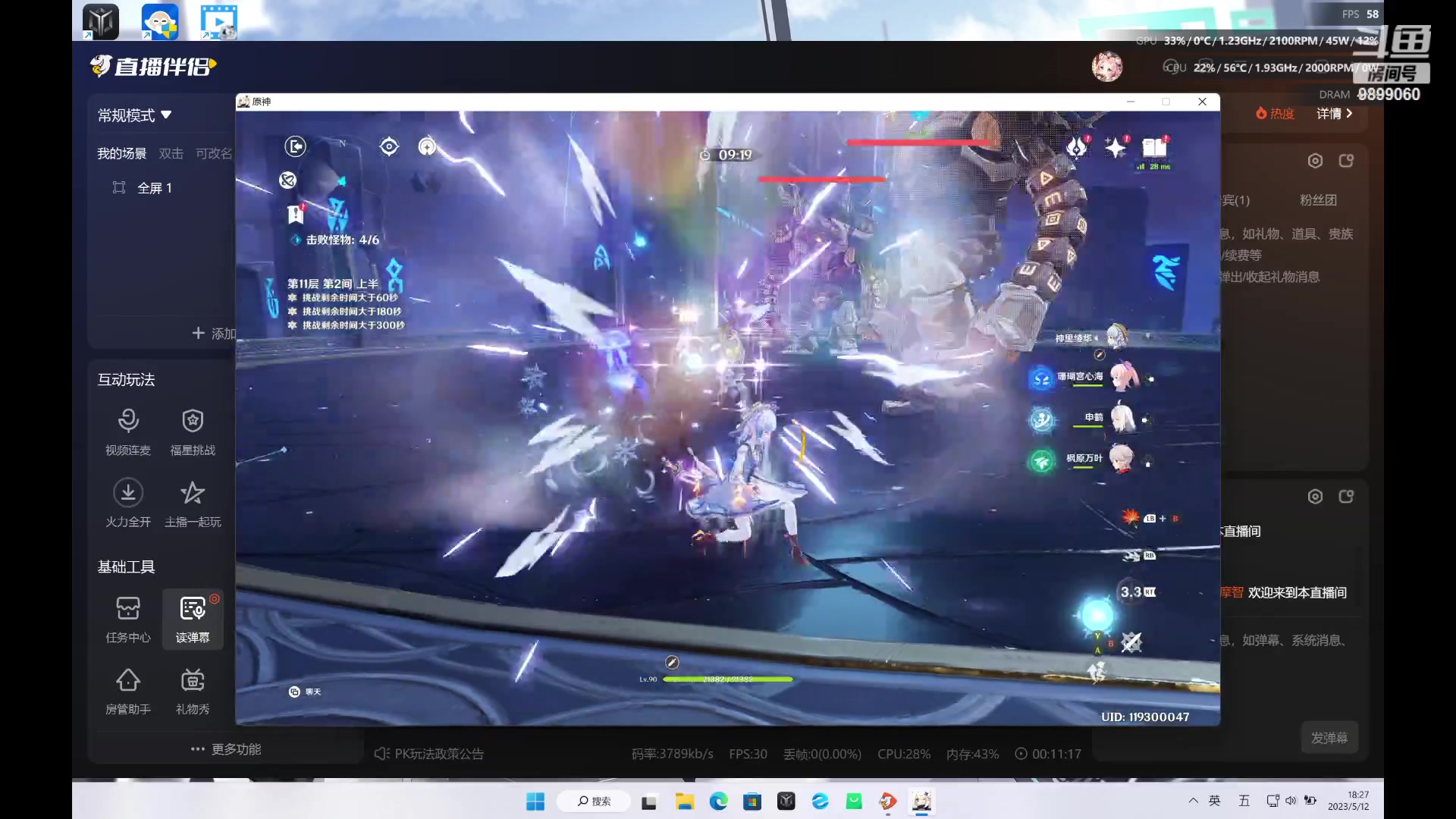
Task: Add a new source with 添加 button
Action: [214, 334]
